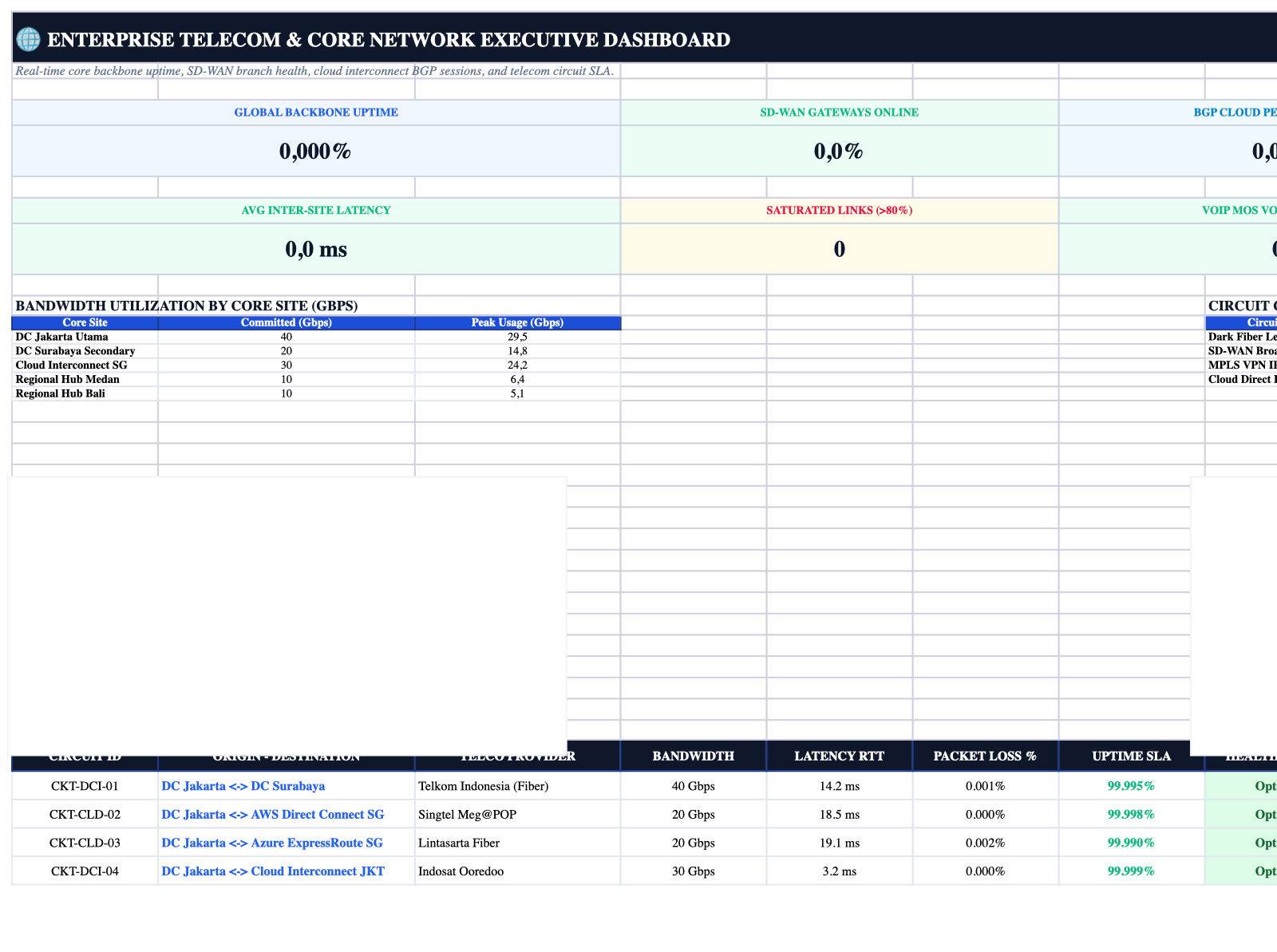Click peak usage value 29,5

coord(517,337)
